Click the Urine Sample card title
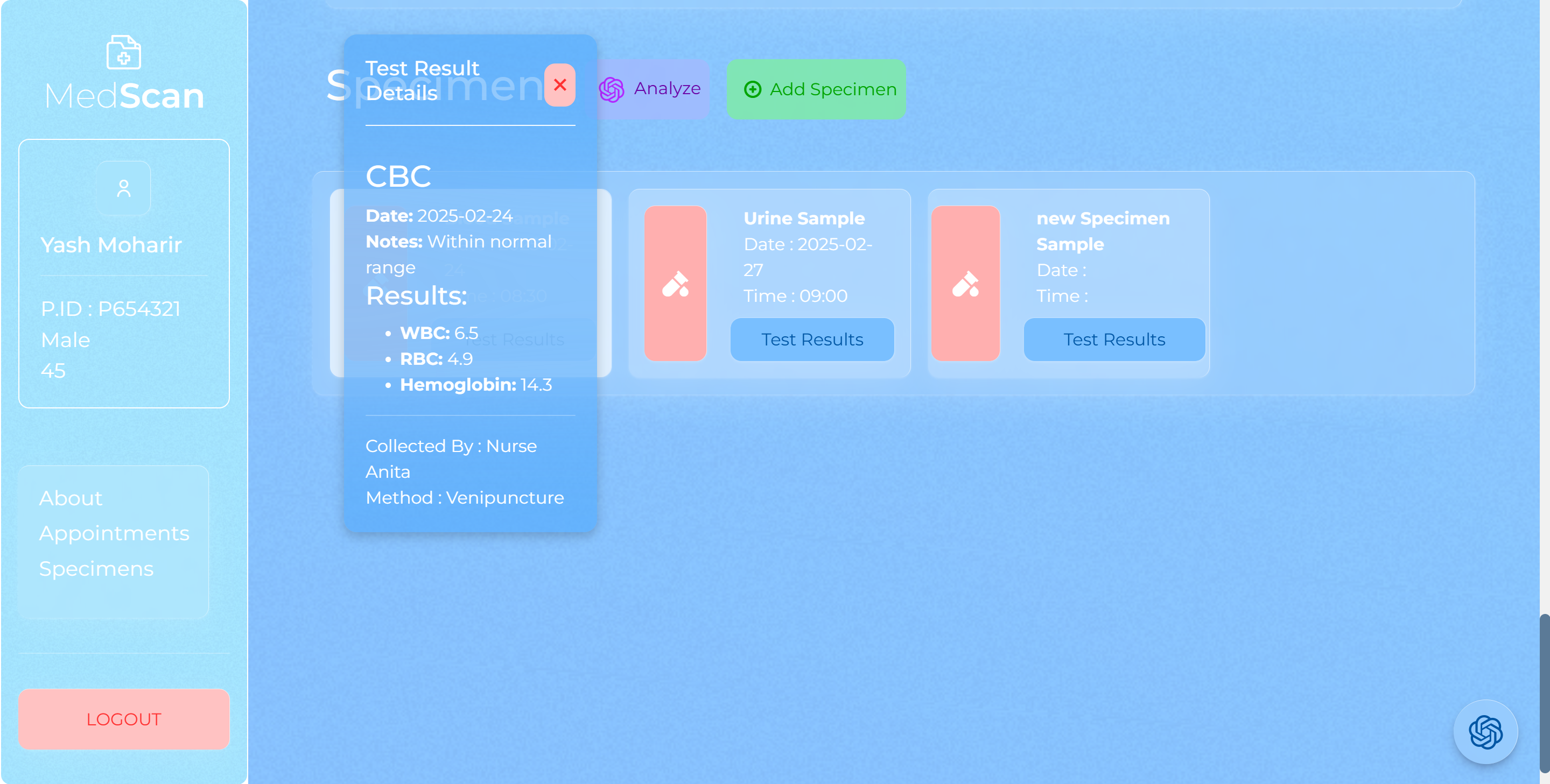 pyautogui.click(x=803, y=218)
